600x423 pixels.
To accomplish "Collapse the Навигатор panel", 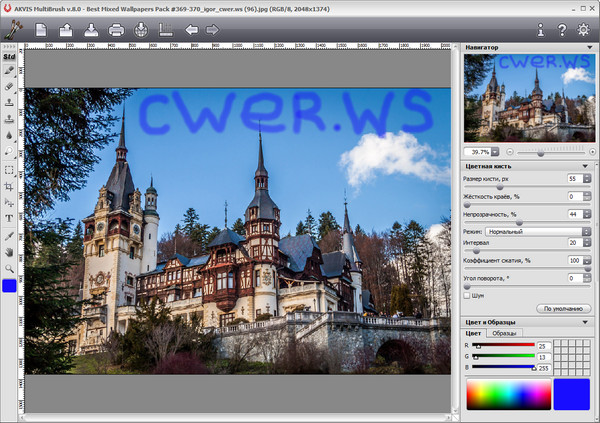I will pos(590,47).
